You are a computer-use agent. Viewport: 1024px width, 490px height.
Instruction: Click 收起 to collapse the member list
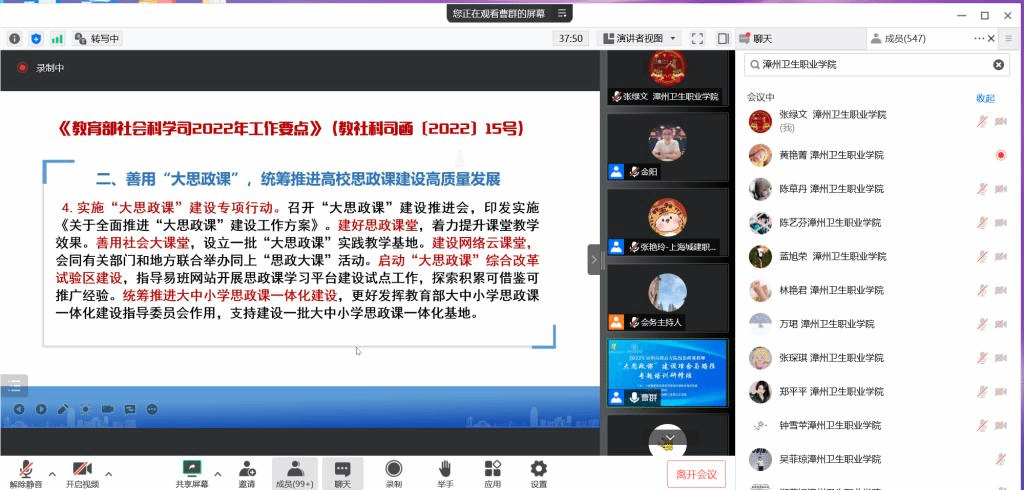pyautogui.click(x=985, y=98)
